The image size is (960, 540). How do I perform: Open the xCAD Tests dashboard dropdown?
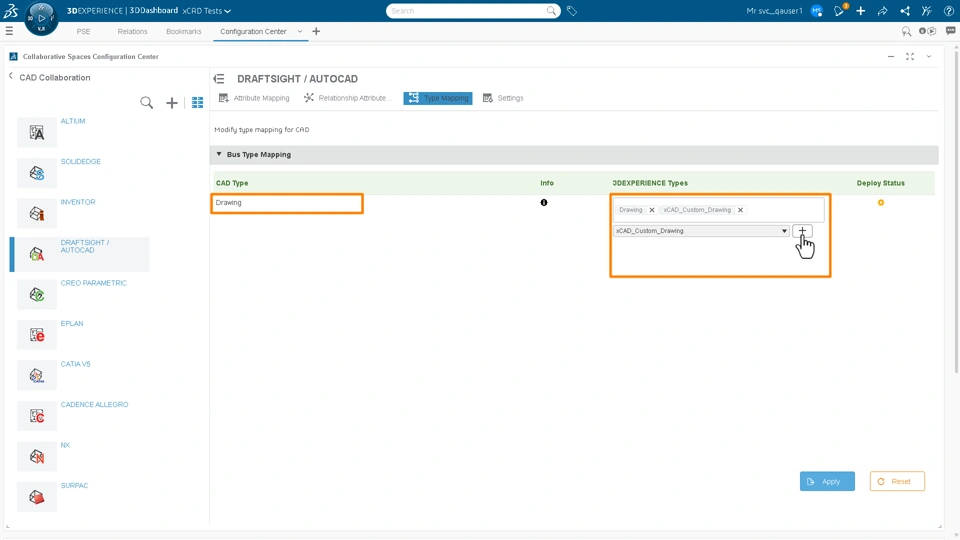pos(207,10)
